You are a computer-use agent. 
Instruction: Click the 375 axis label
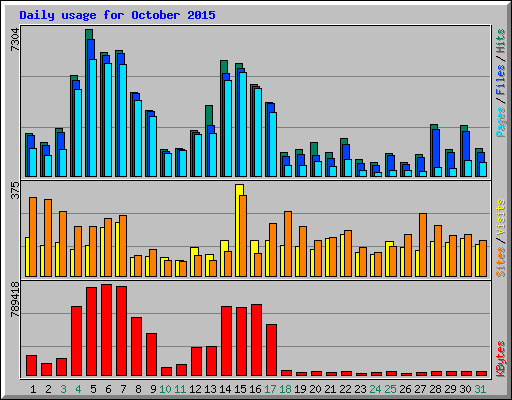pos(15,191)
